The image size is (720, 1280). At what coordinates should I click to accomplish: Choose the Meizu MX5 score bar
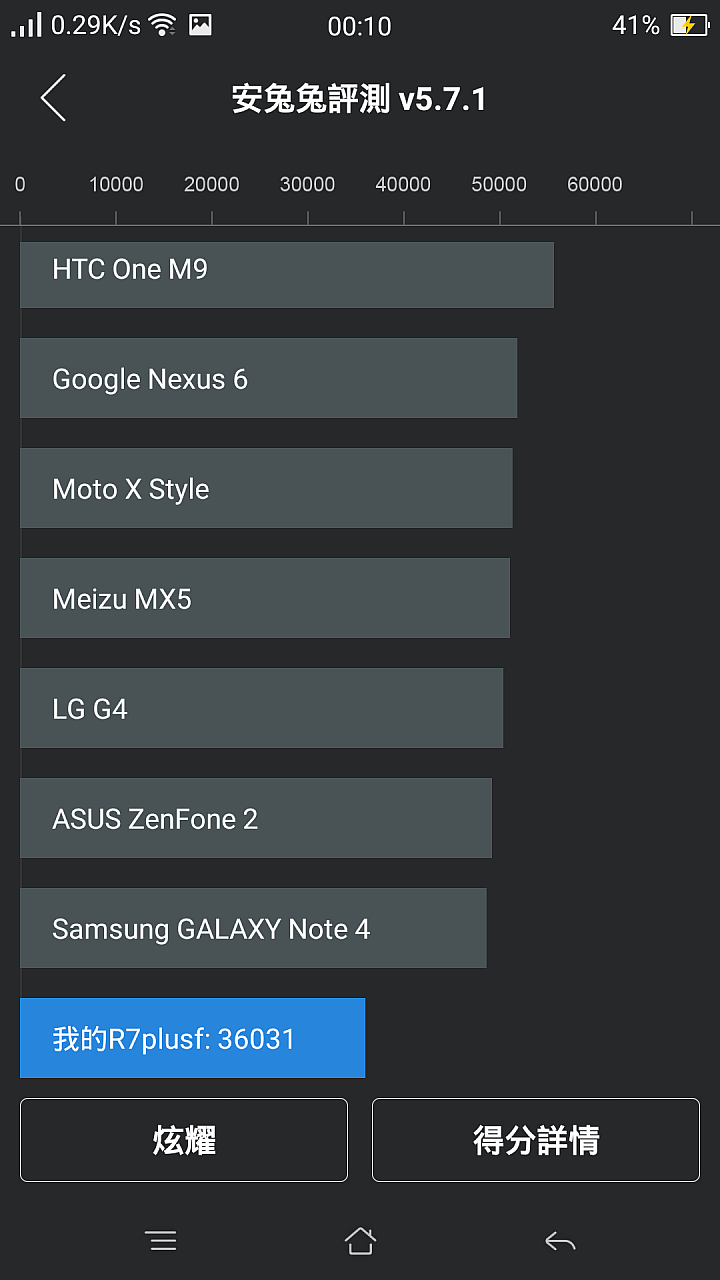(265, 598)
